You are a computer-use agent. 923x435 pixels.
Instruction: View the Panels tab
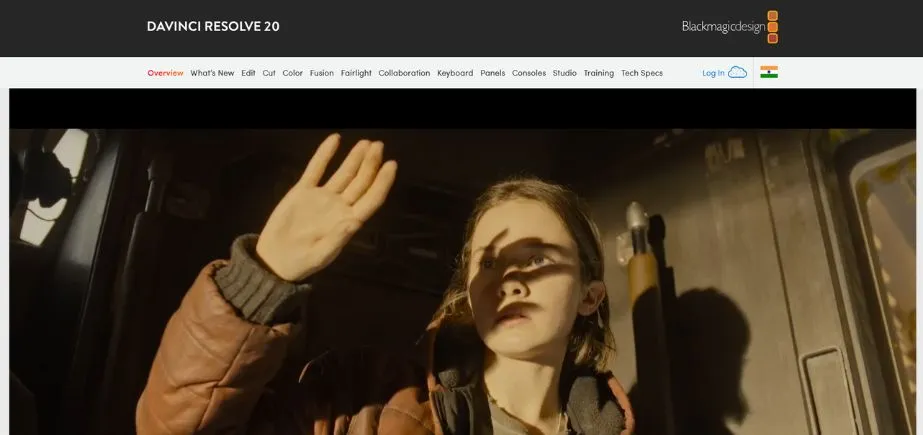click(x=493, y=73)
